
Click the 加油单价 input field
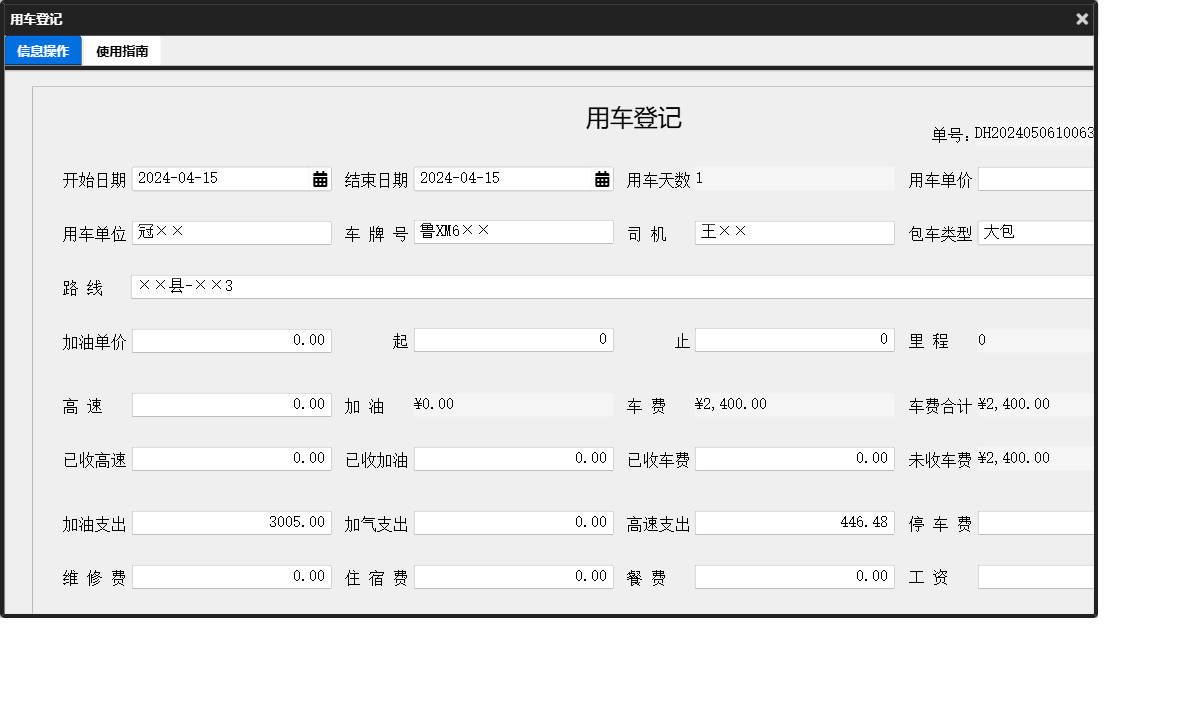[x=230, y=340]
